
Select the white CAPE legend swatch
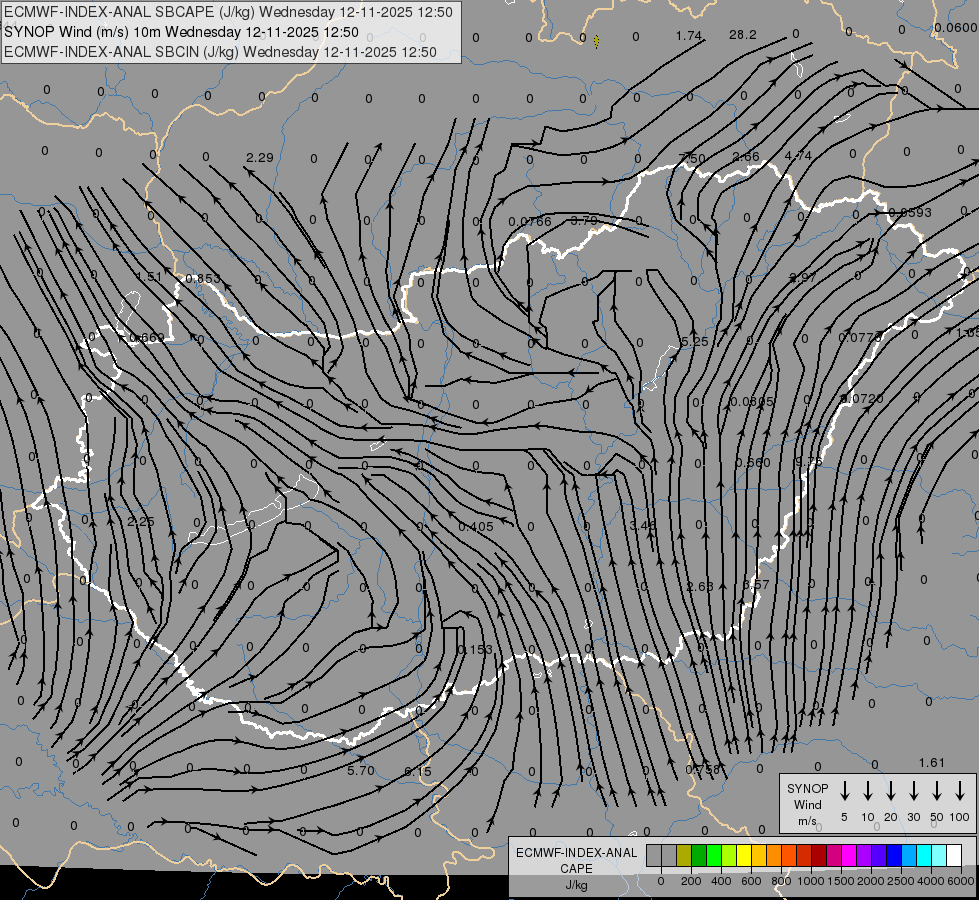[x=954, y=855]
